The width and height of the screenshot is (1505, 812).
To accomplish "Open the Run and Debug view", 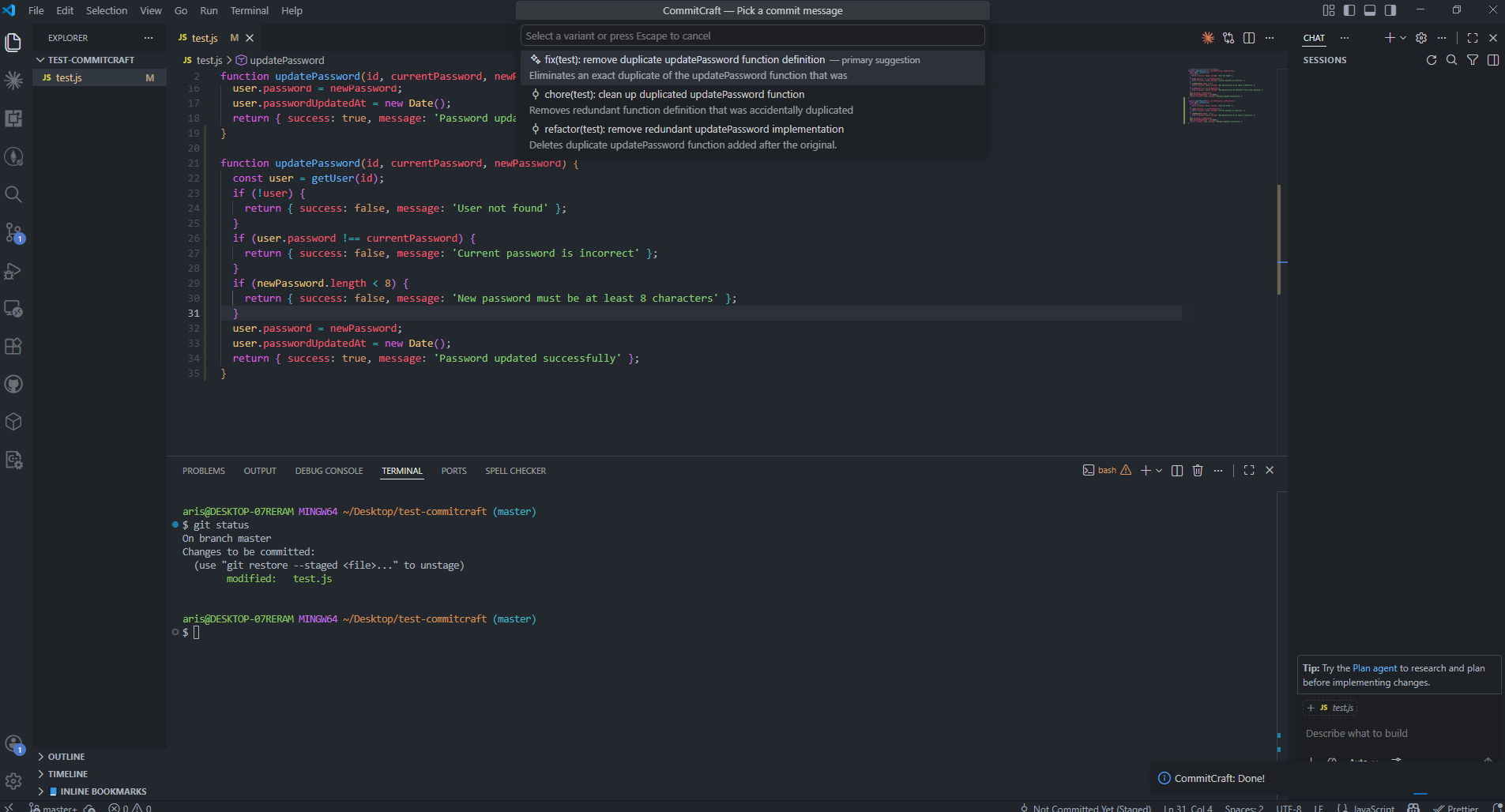I will pos(13,270).
